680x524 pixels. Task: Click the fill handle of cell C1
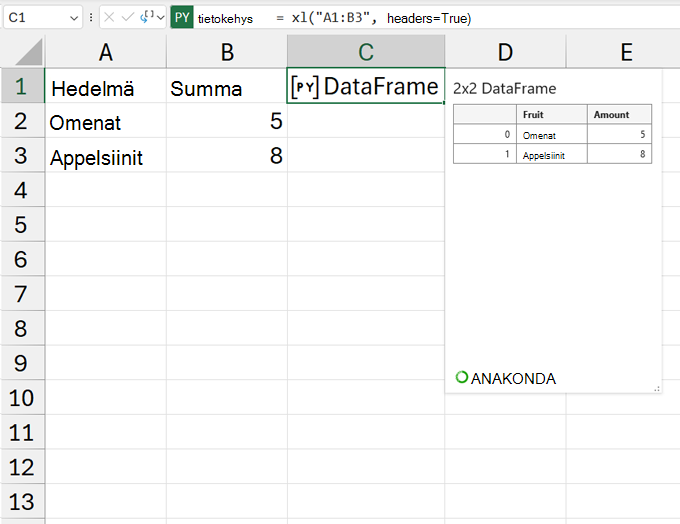coord(444,103)
